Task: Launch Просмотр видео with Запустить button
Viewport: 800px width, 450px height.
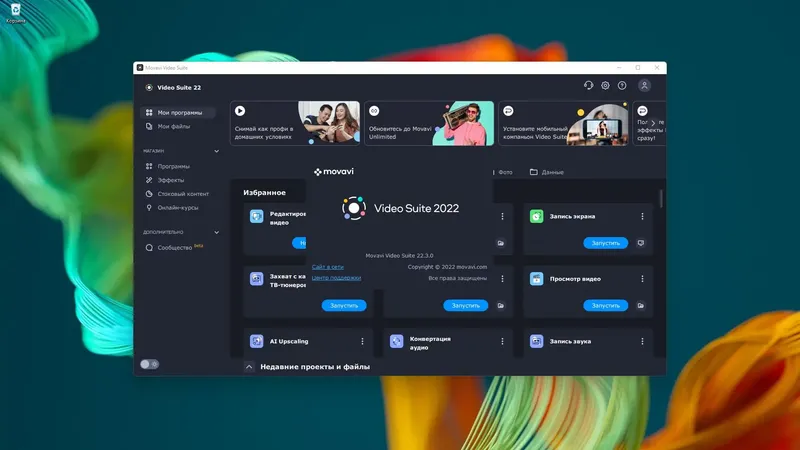Action: [606, 306]
